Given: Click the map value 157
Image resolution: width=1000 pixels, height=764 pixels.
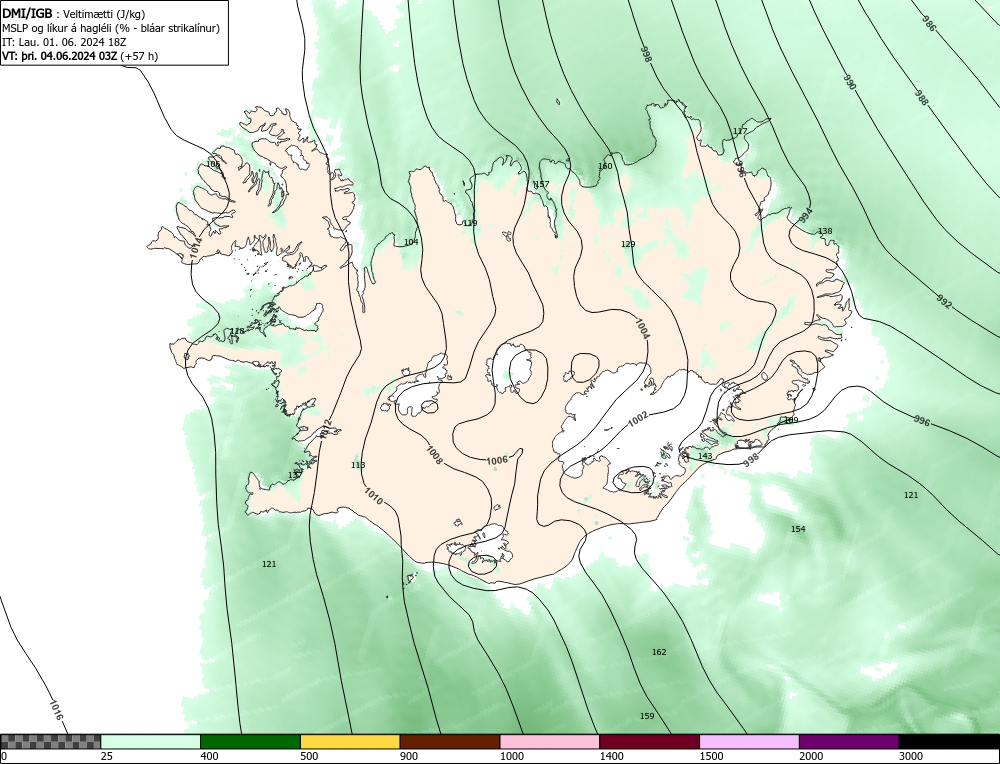Looking at the screenshot, I should (x=541, y=184).
